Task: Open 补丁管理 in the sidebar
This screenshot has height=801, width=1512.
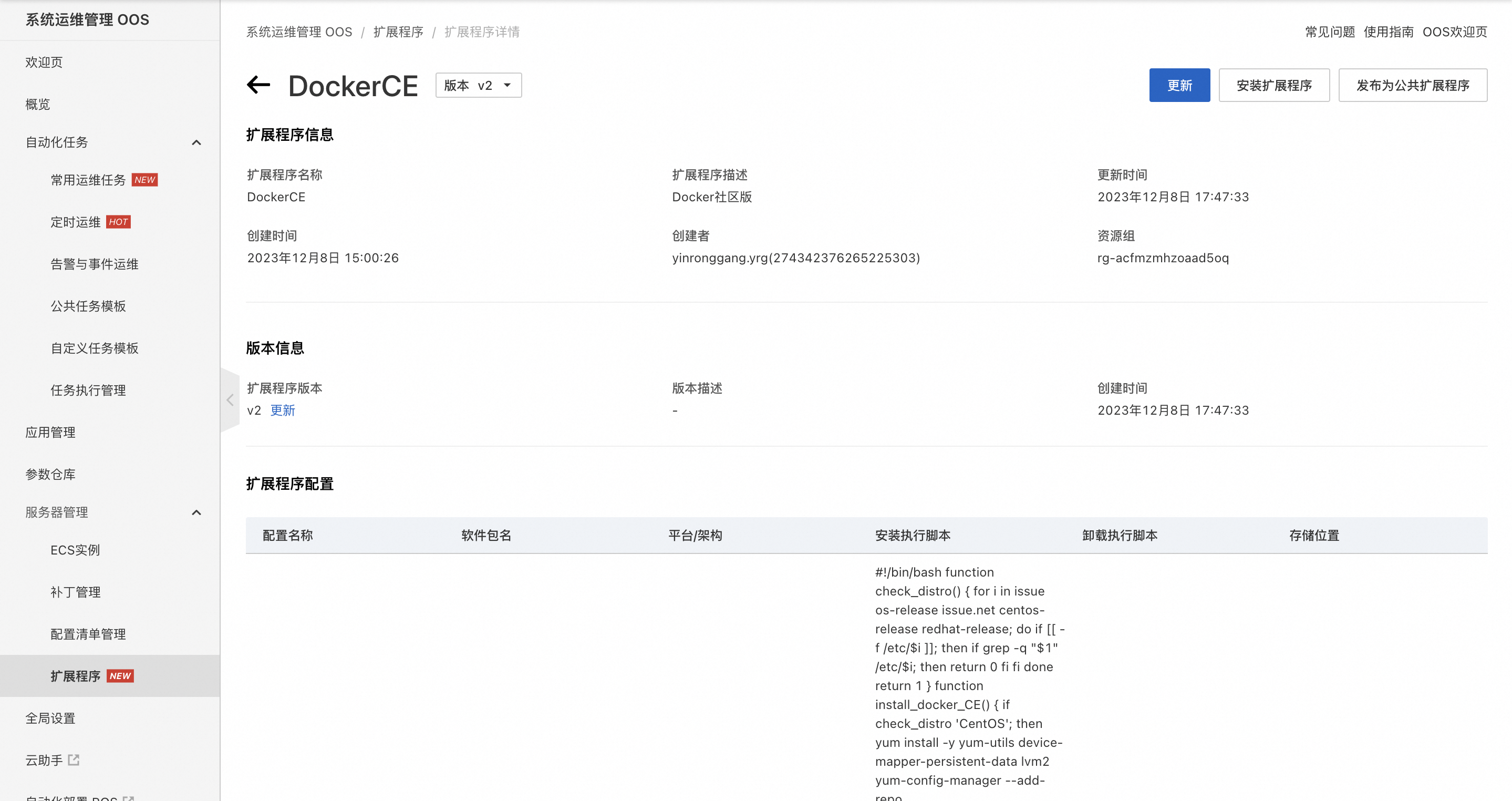Action: (76, 592)
